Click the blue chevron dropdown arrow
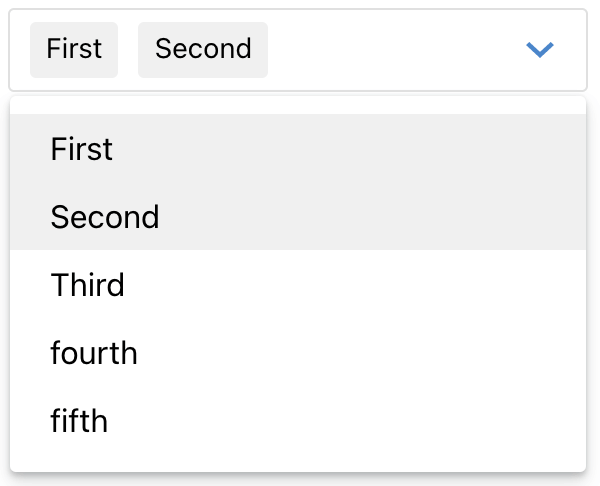The width and height of the screenshot is (600, 486). click(x=540, y=49)
